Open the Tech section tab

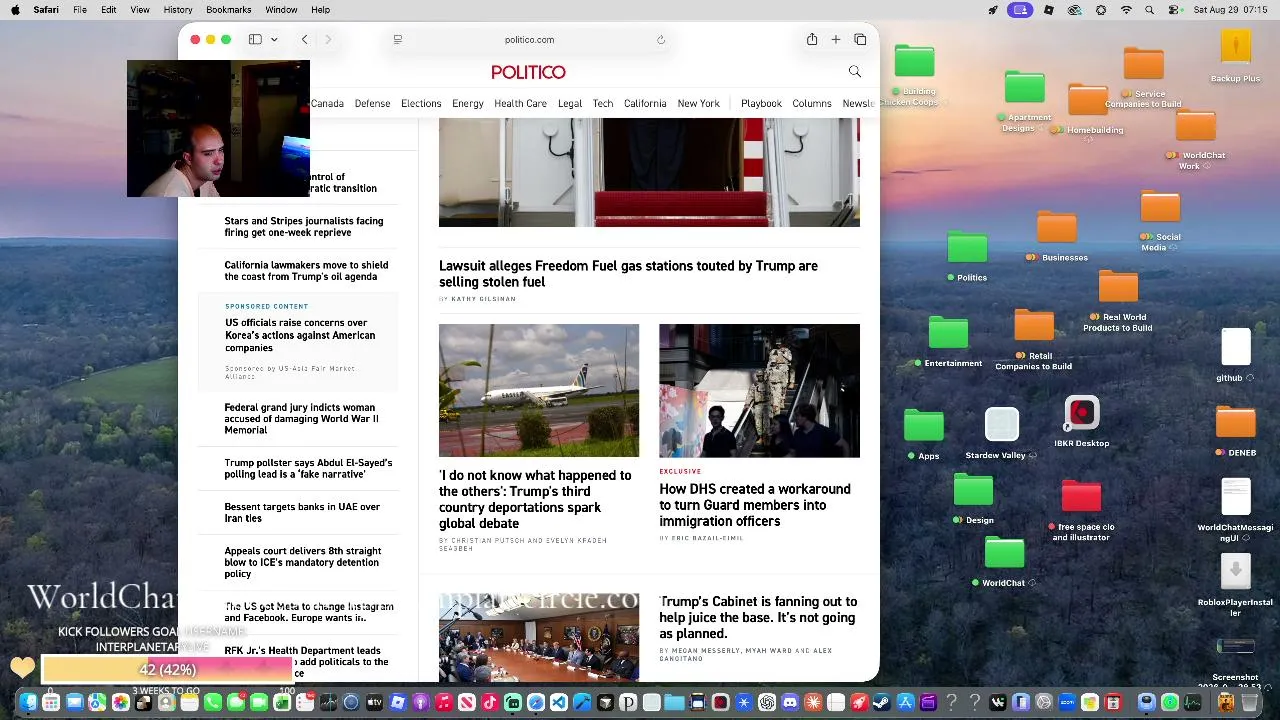click(x=603, y=104)
